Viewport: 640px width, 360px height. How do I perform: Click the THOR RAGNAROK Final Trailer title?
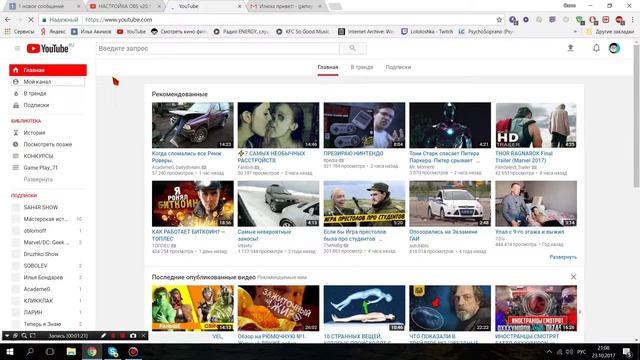coord(524,157)
